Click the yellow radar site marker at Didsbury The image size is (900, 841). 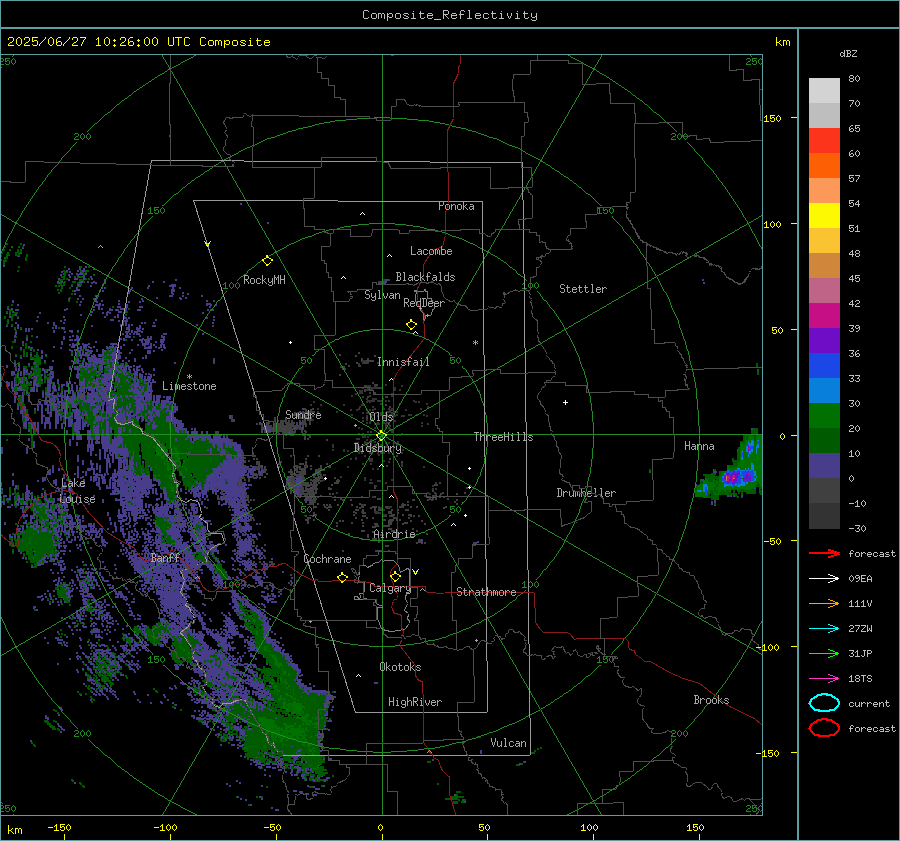(x=382, y=436)
